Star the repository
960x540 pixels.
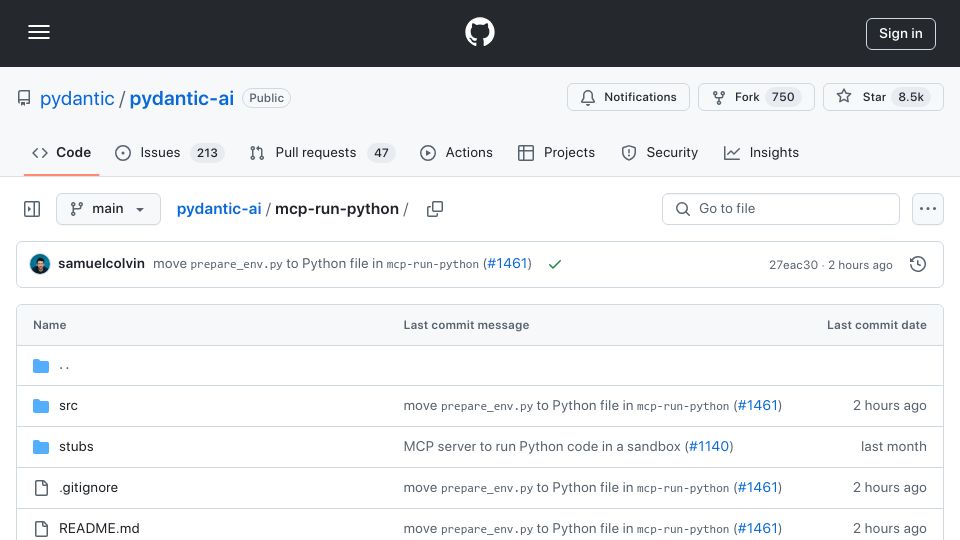[883, 97]
